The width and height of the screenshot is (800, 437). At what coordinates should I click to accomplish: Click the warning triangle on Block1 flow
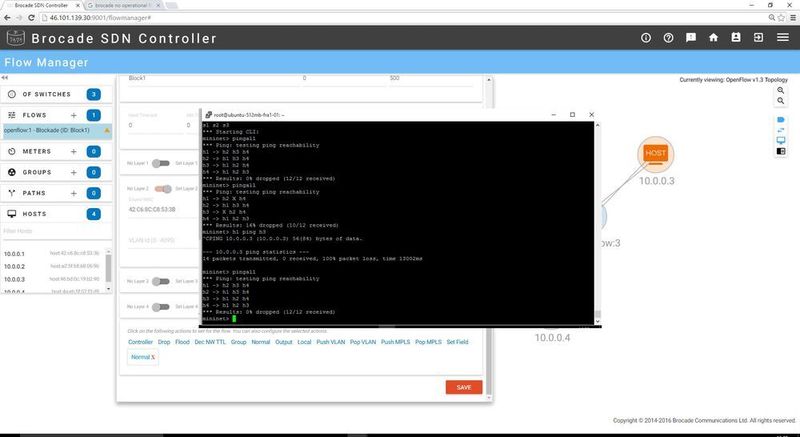pos(107,131)
